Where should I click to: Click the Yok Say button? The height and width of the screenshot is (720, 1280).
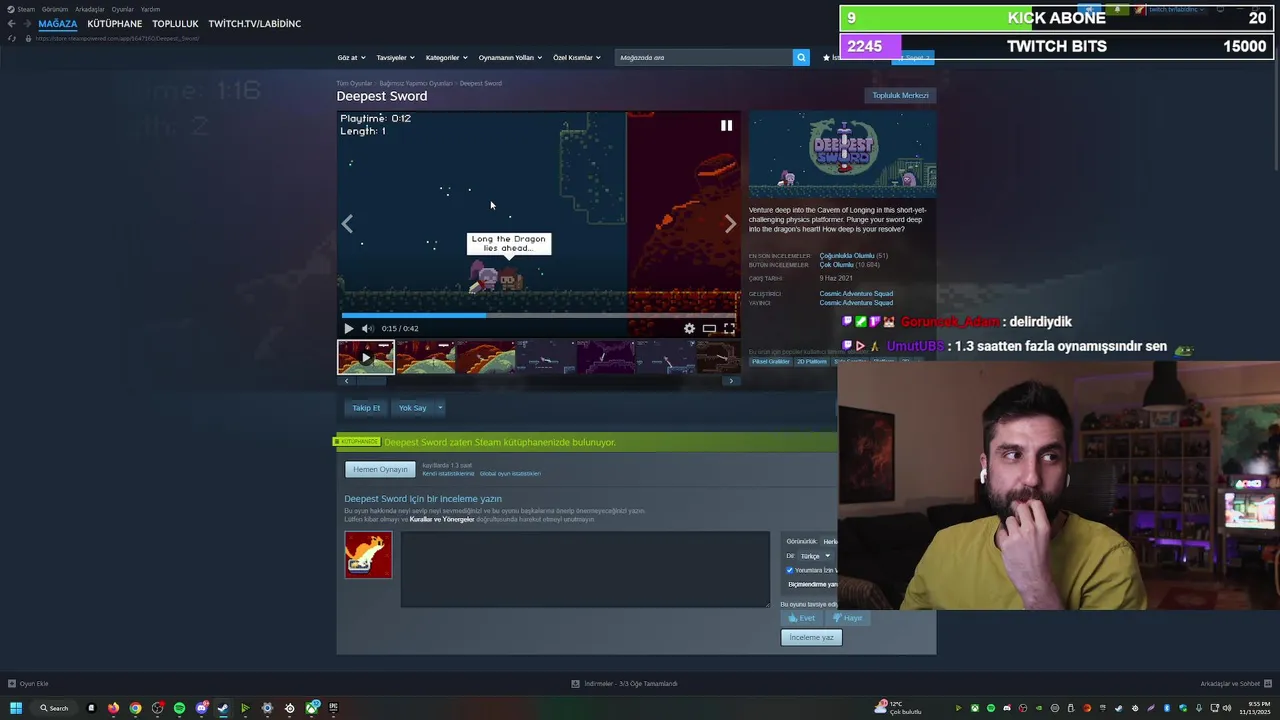(413, 408)
